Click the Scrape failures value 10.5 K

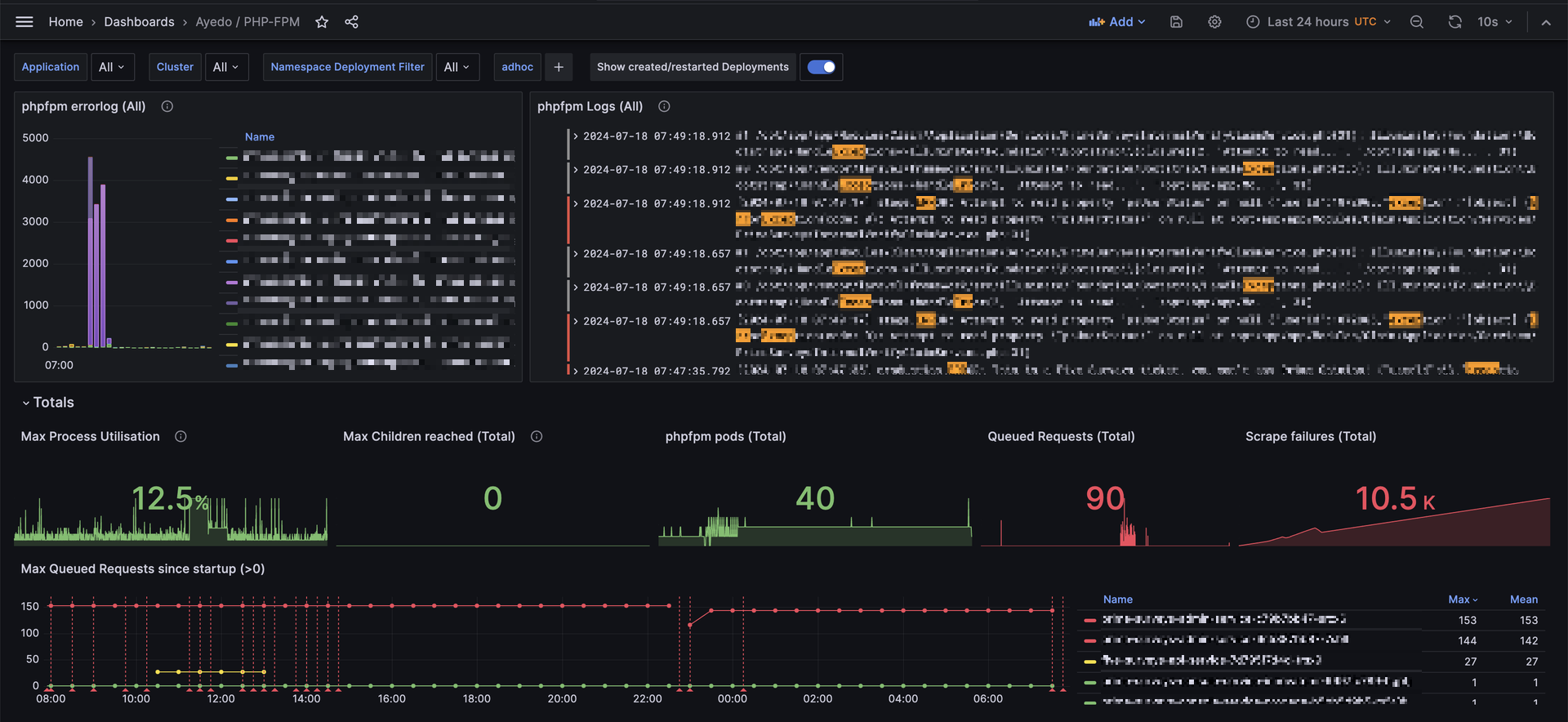(1395, 498)
